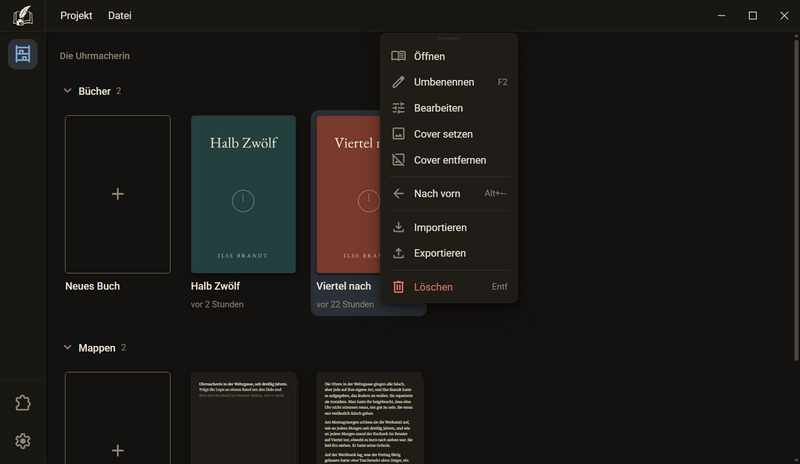Choose Bearbeiten in the context menu
The image size is (800, 464).
449,108
